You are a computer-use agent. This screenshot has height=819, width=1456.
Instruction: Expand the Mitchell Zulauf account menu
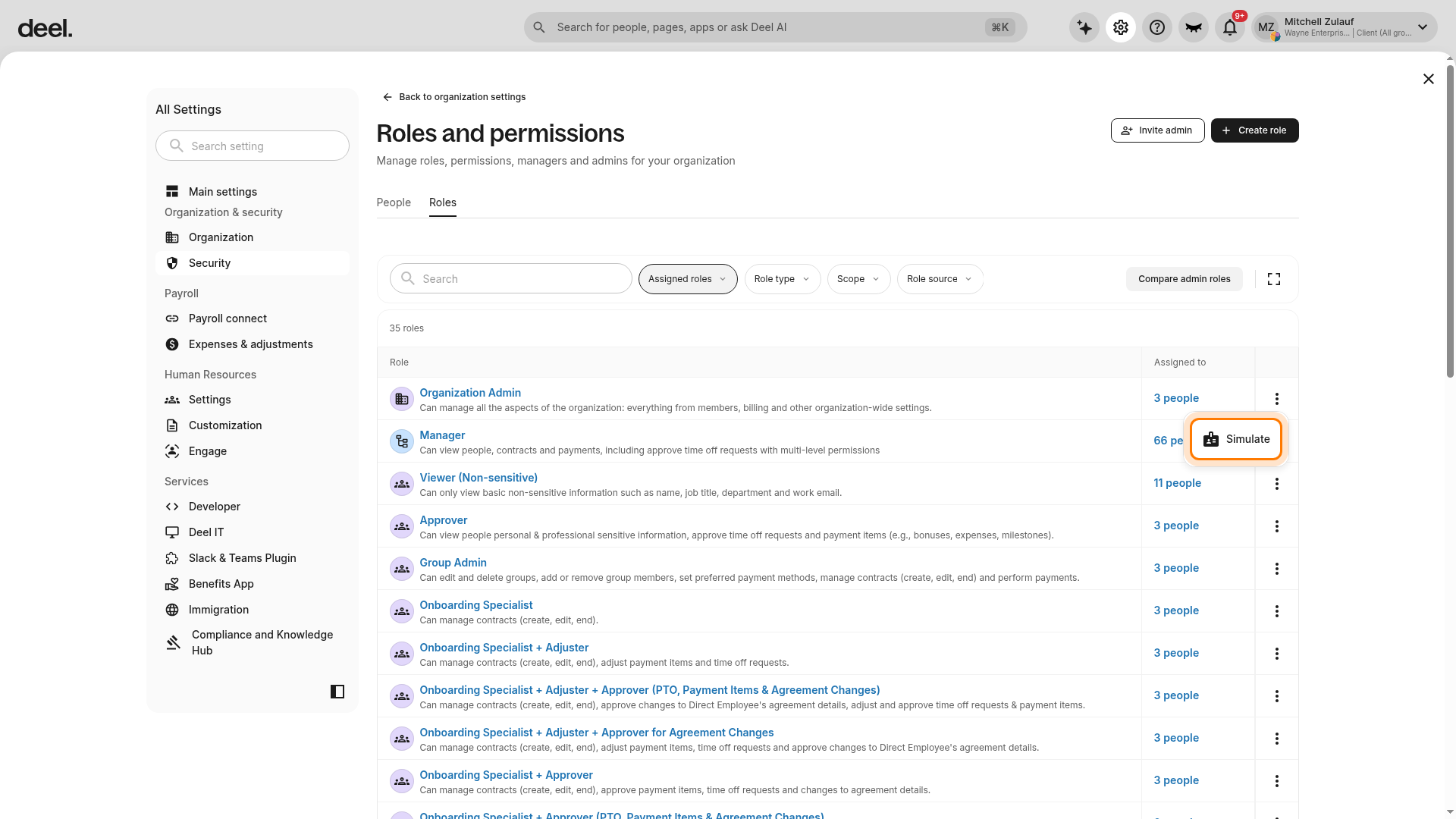(1345, 27)
